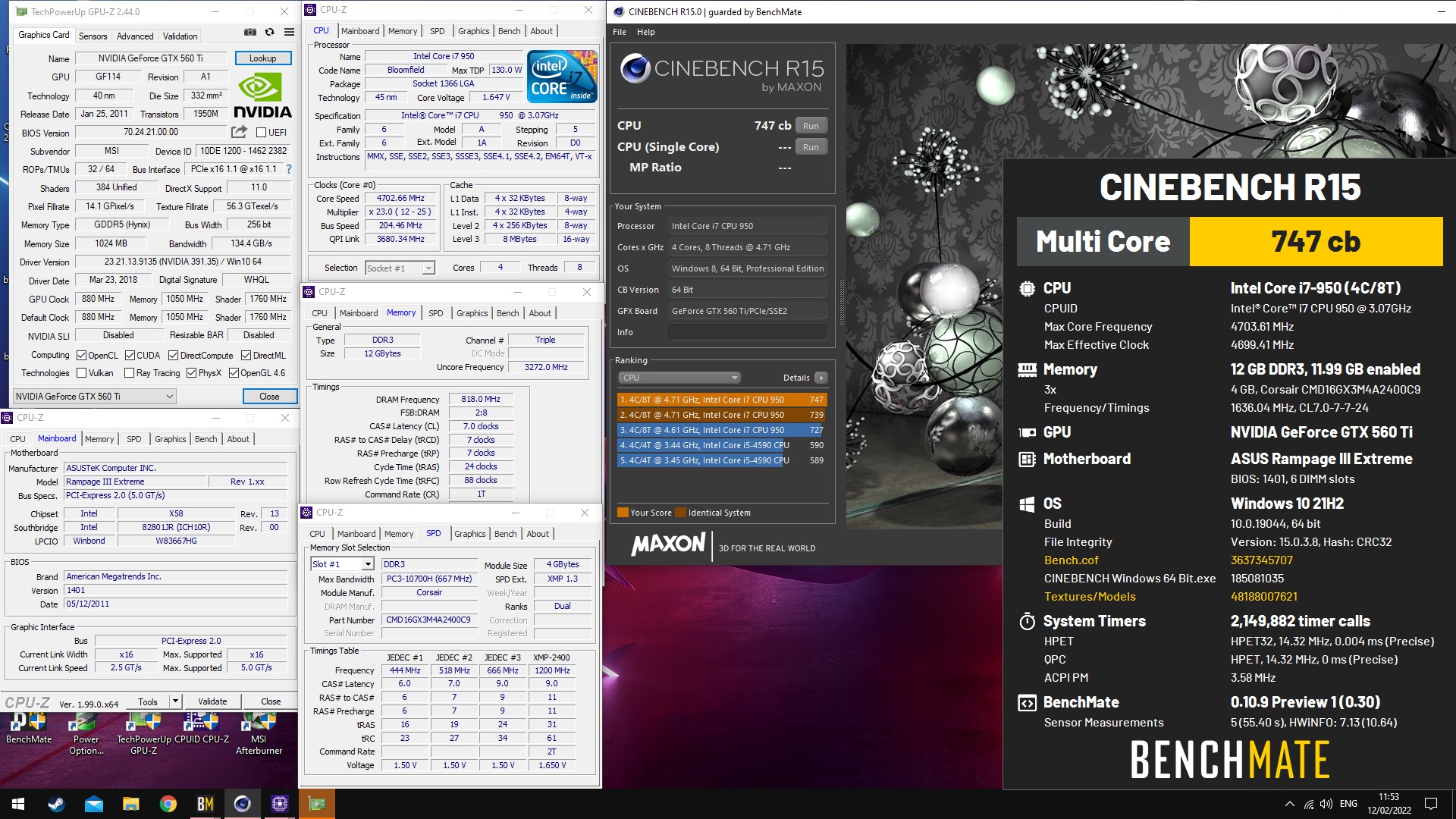Open the File menu in Cinebench
The image size is (1456, 819).
(620, 32)
